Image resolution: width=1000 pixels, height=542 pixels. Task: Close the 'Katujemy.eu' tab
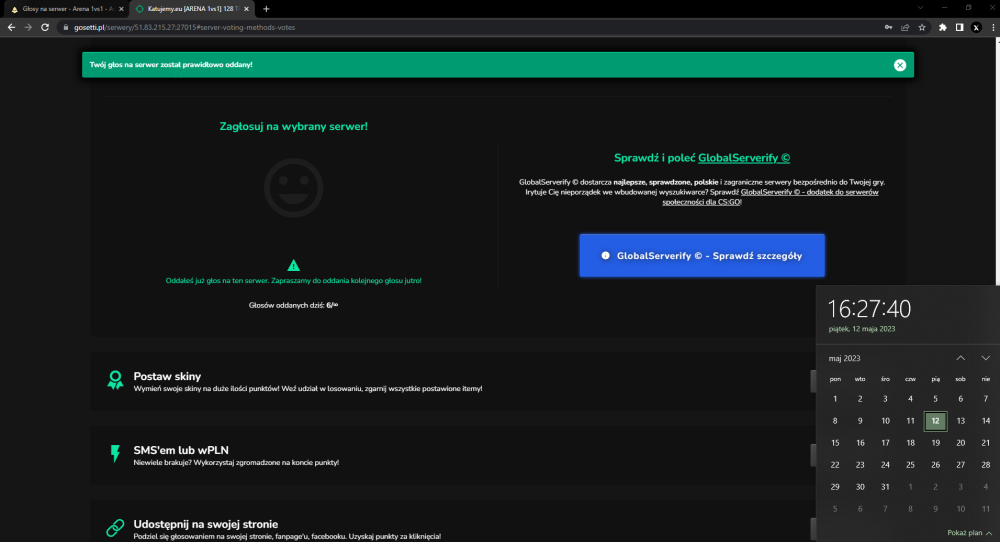[x=247, y=9]
